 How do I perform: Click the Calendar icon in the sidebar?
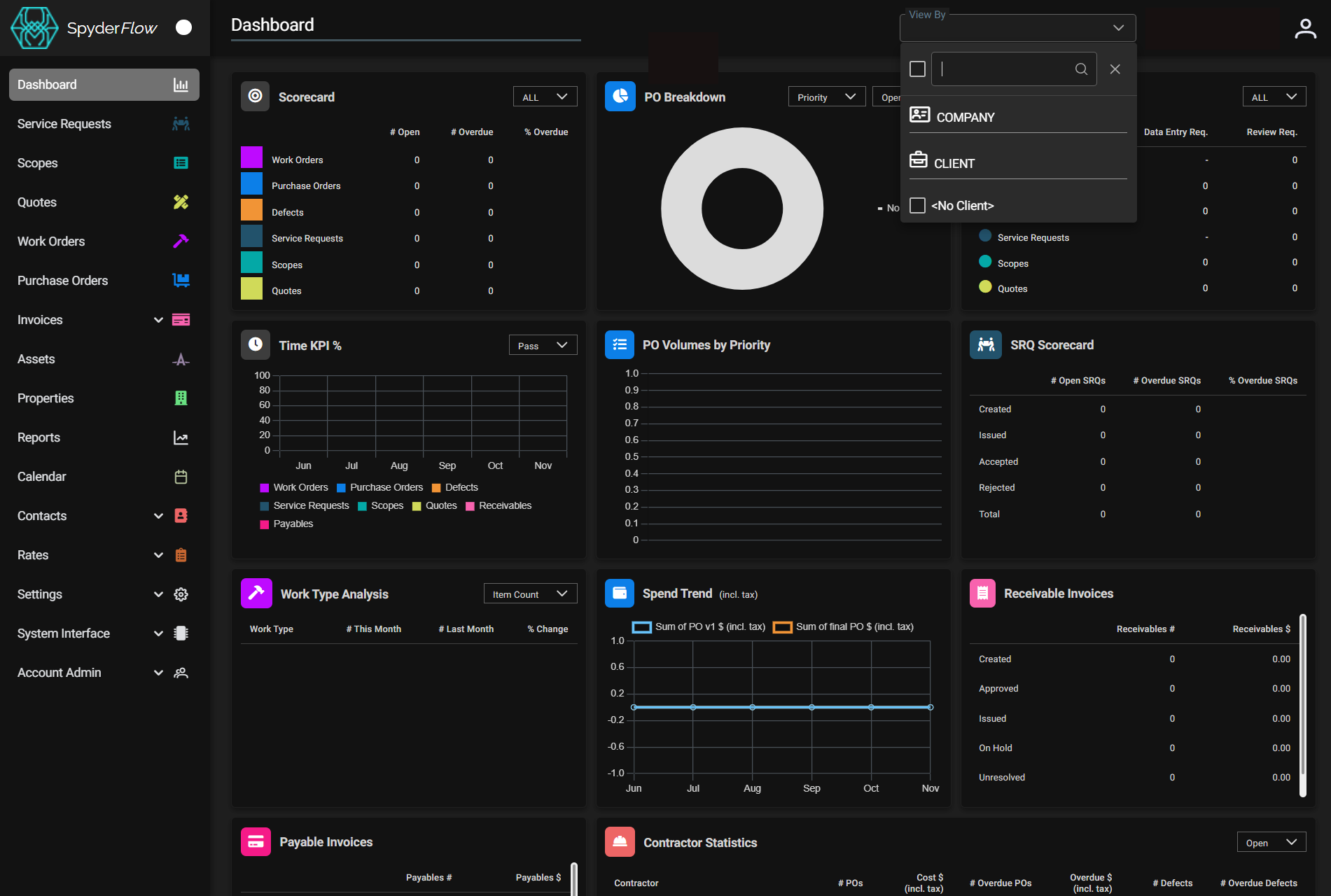(181, 477)
